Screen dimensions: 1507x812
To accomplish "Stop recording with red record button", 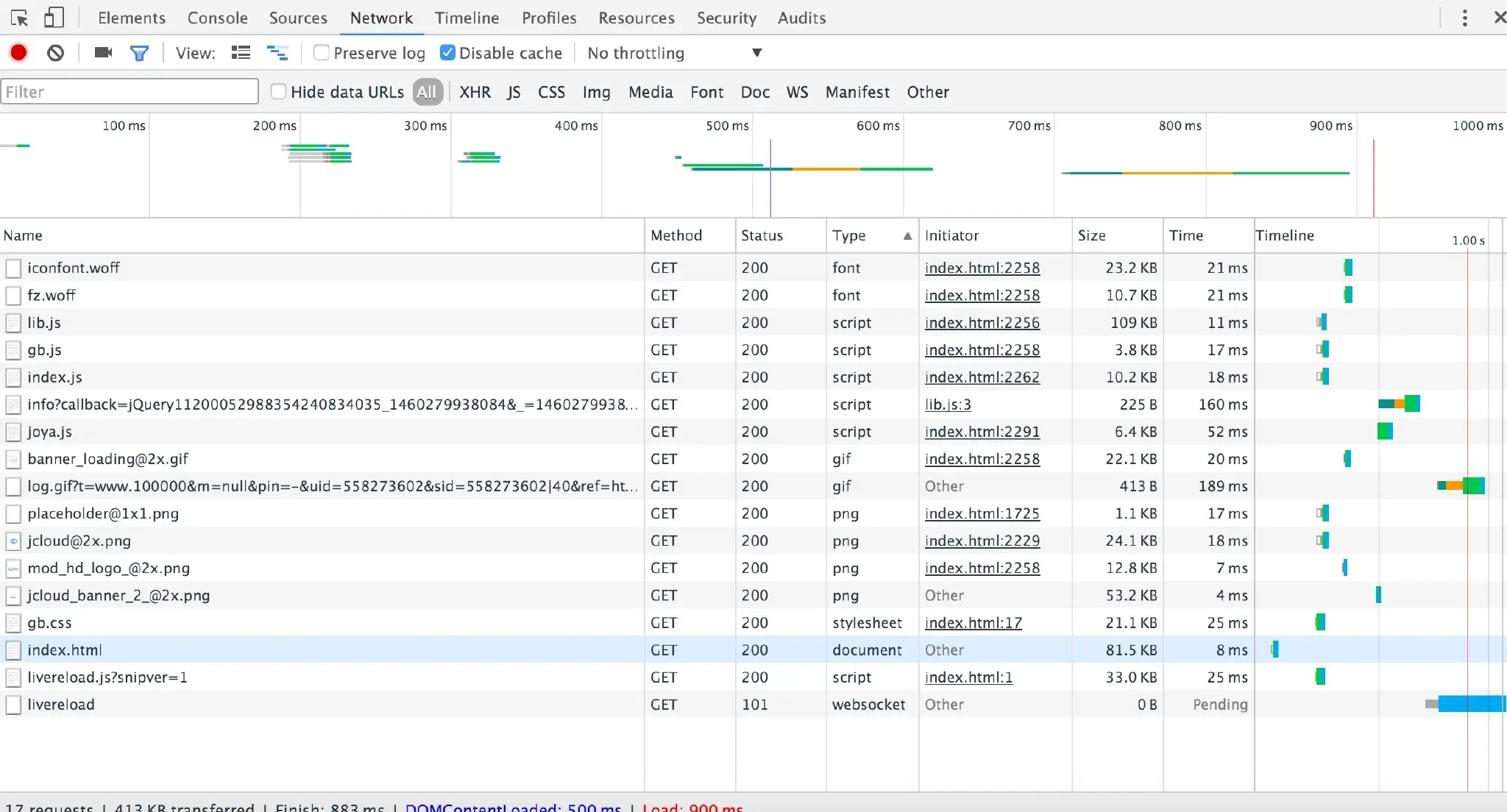I will (x=19, y=53).
